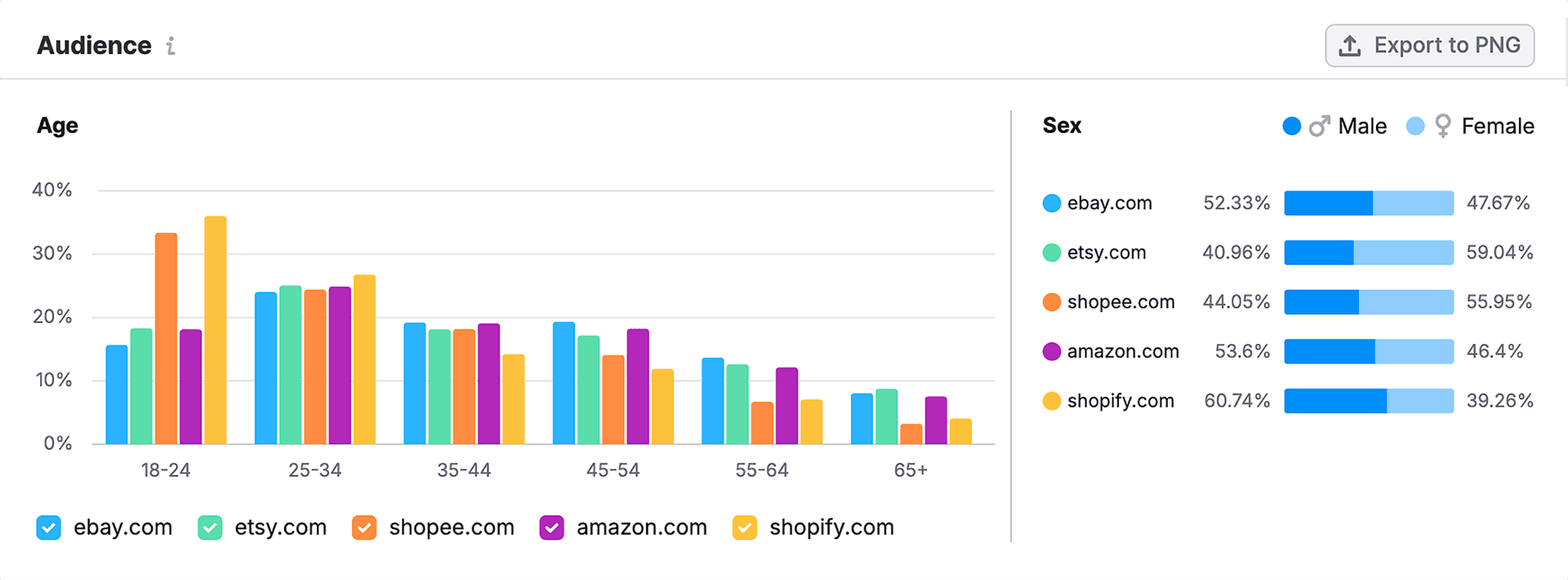Screen dimensions: 1568x580
Task: Click the shopify.com yellow dot in Sex list
Action: coord(1052,401)
